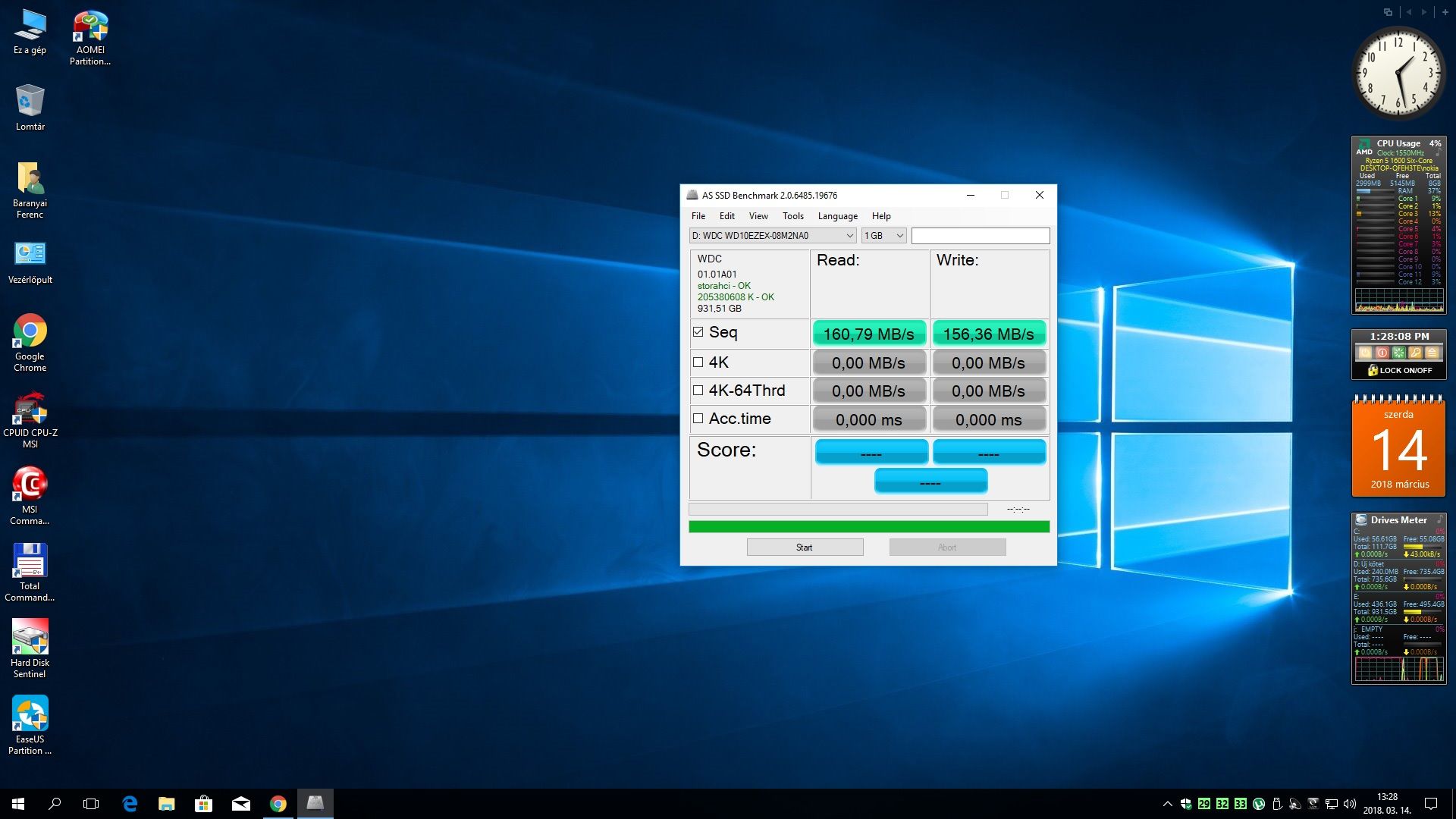
Task: Click the empty text field beside 1 GB
Action: 980,236
